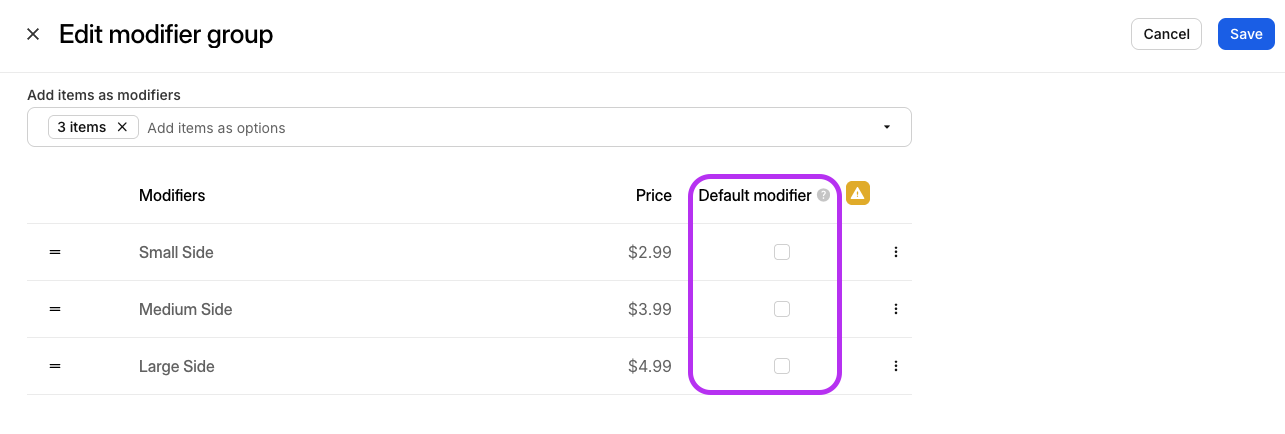
Task: Open the Large Side more options menu
Action: [896, 366]
